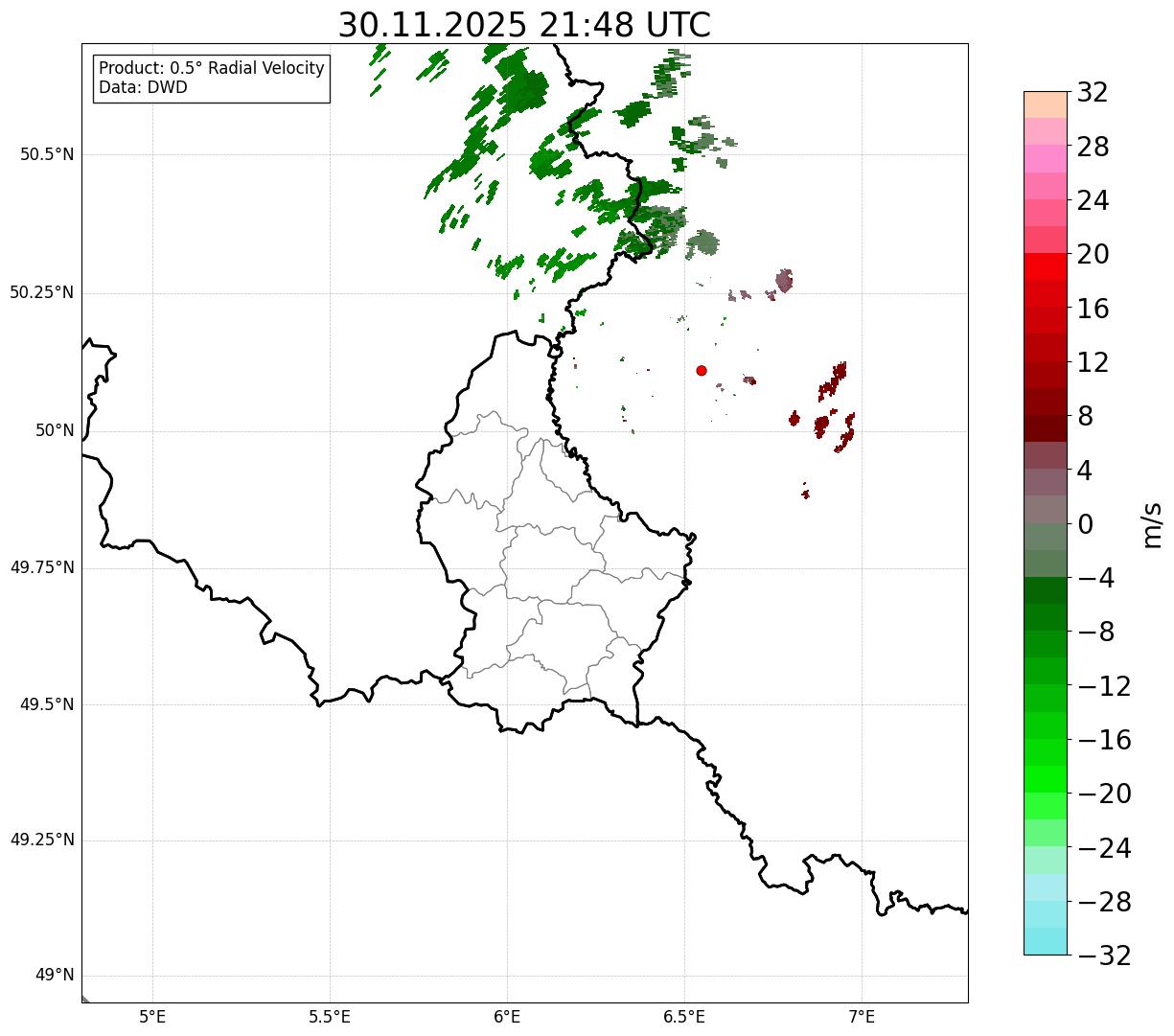Click the 49.75°N latitude label
This screenshot has width=1174, height=1036.
point(42,567)
